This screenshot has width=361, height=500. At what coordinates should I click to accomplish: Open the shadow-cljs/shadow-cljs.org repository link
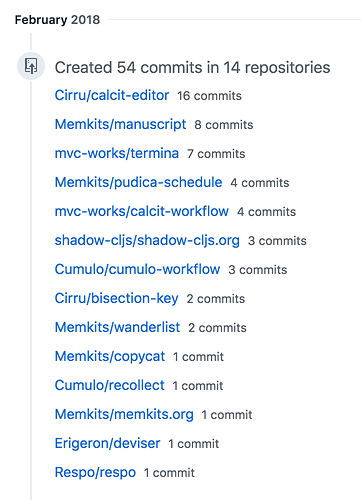tap(147, 240)
